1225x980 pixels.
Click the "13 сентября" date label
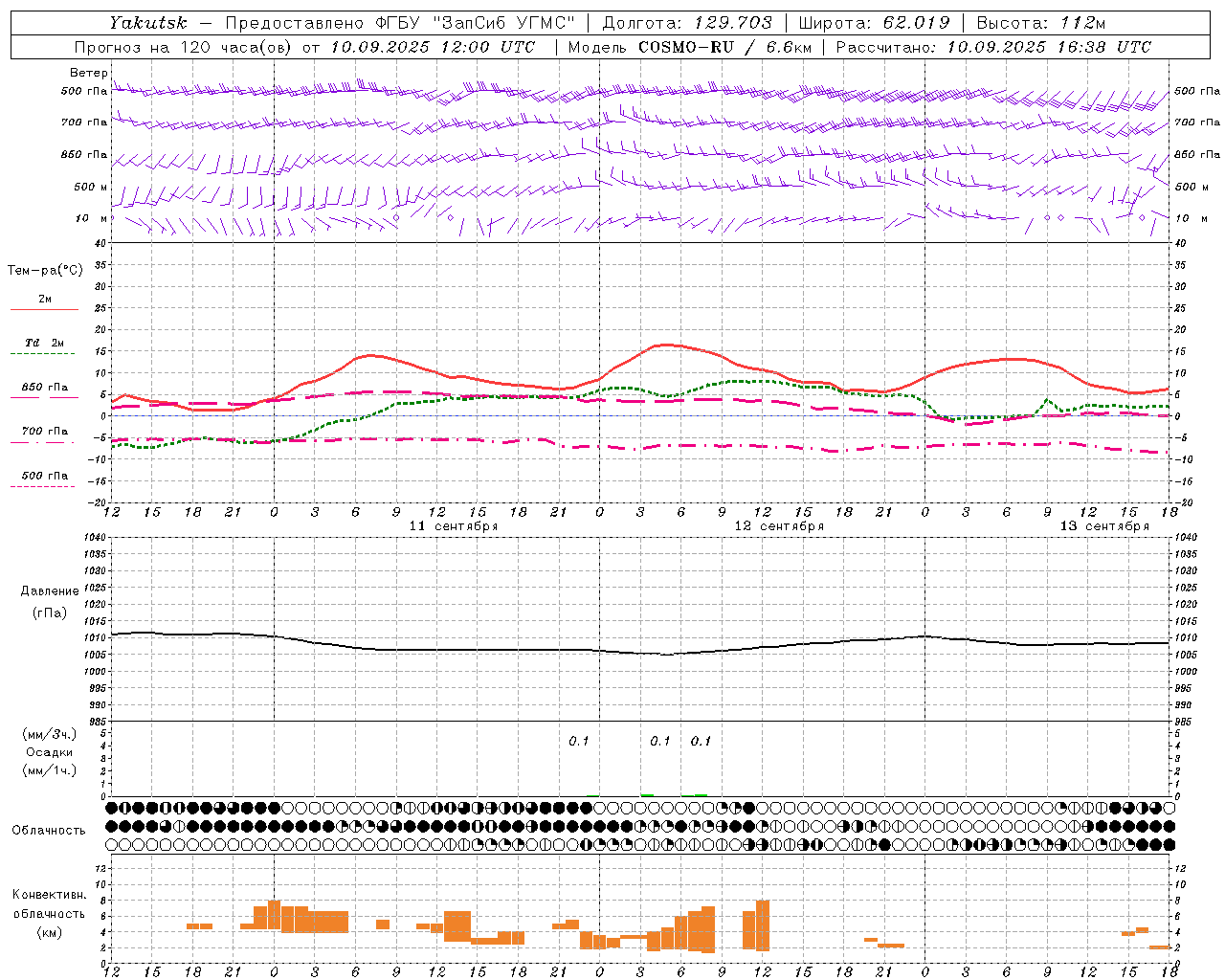[x=1103, y=526]
